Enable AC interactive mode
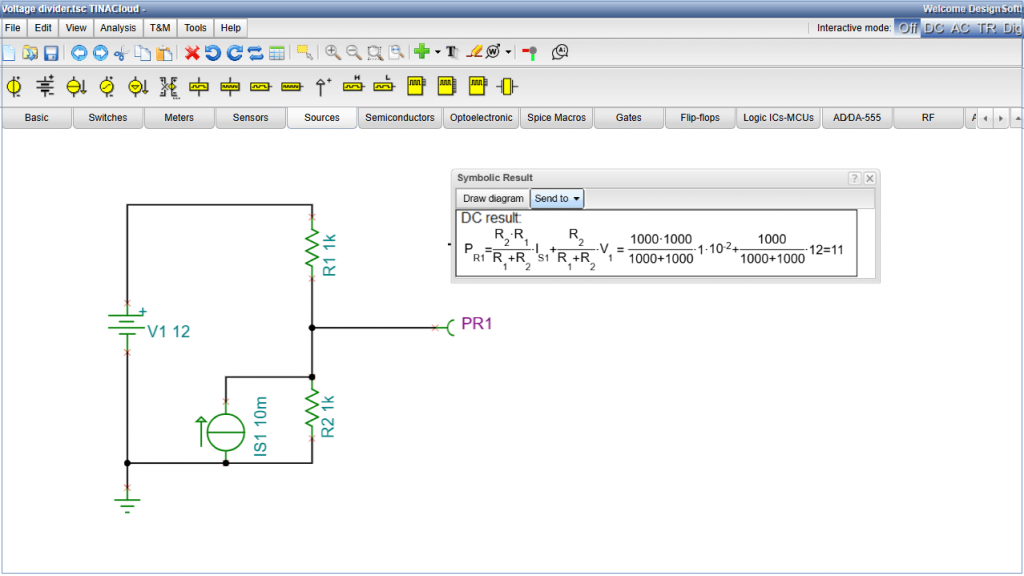This screenshot has height=576, width=1024. click(960, 28)
